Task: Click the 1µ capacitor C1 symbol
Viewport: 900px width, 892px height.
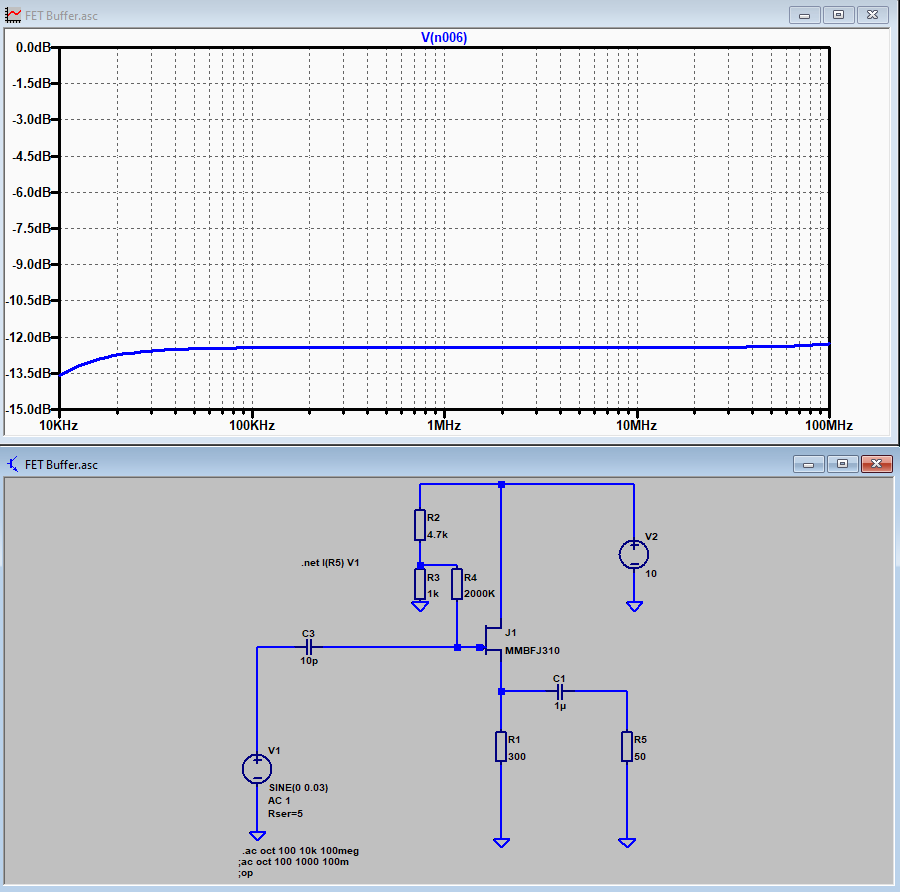Action: [560, 691]
